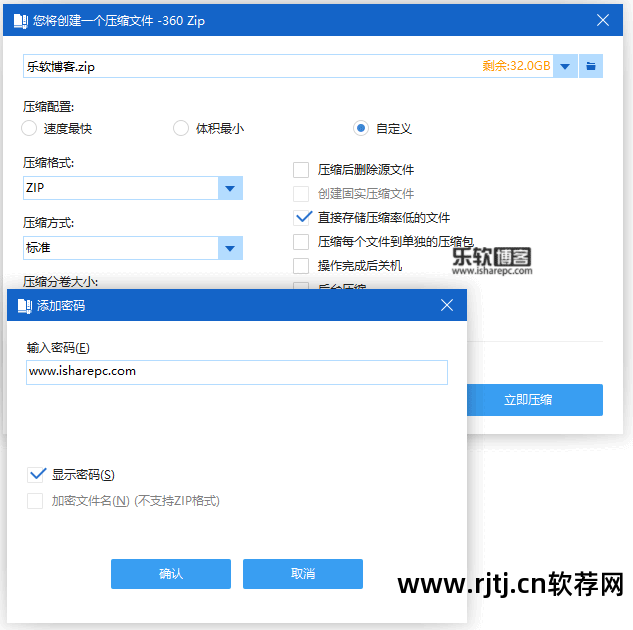Open the save path dropdown arrow
The width and height of the screenshot is (633, 630).
coord(565,66)
